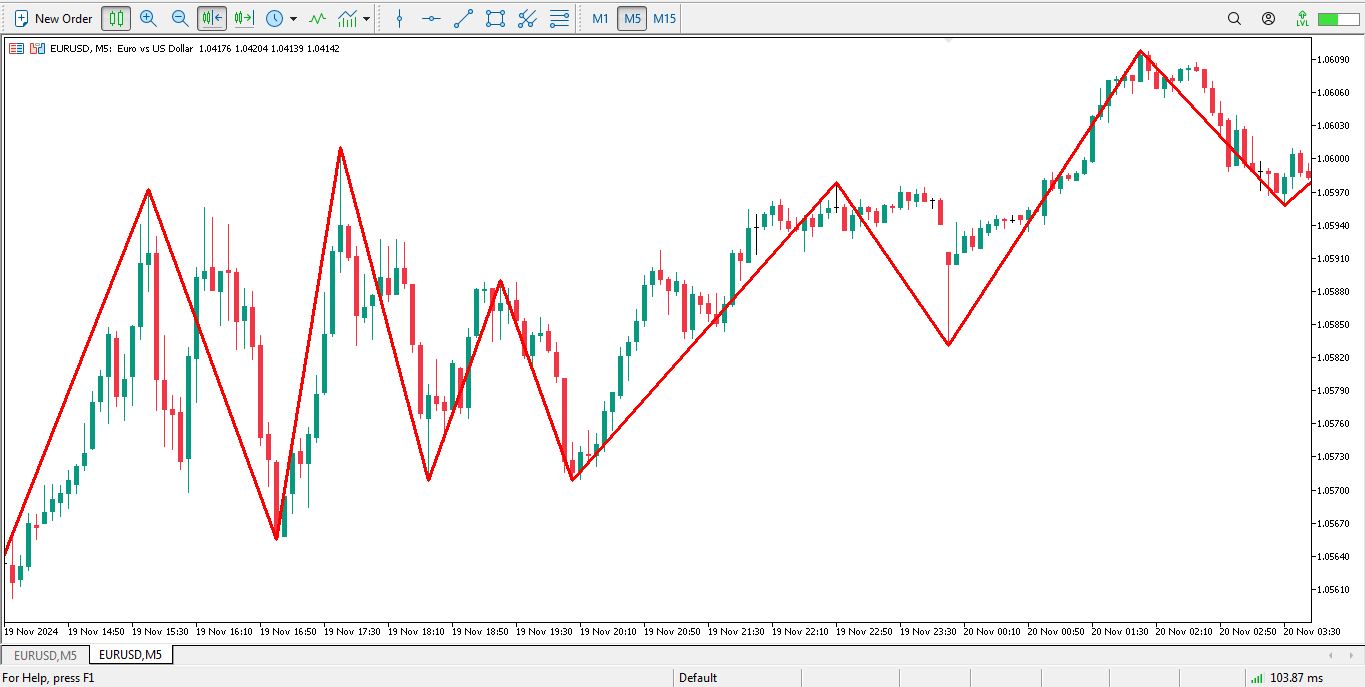Open the search magnifier icon

coord(1234,18)
